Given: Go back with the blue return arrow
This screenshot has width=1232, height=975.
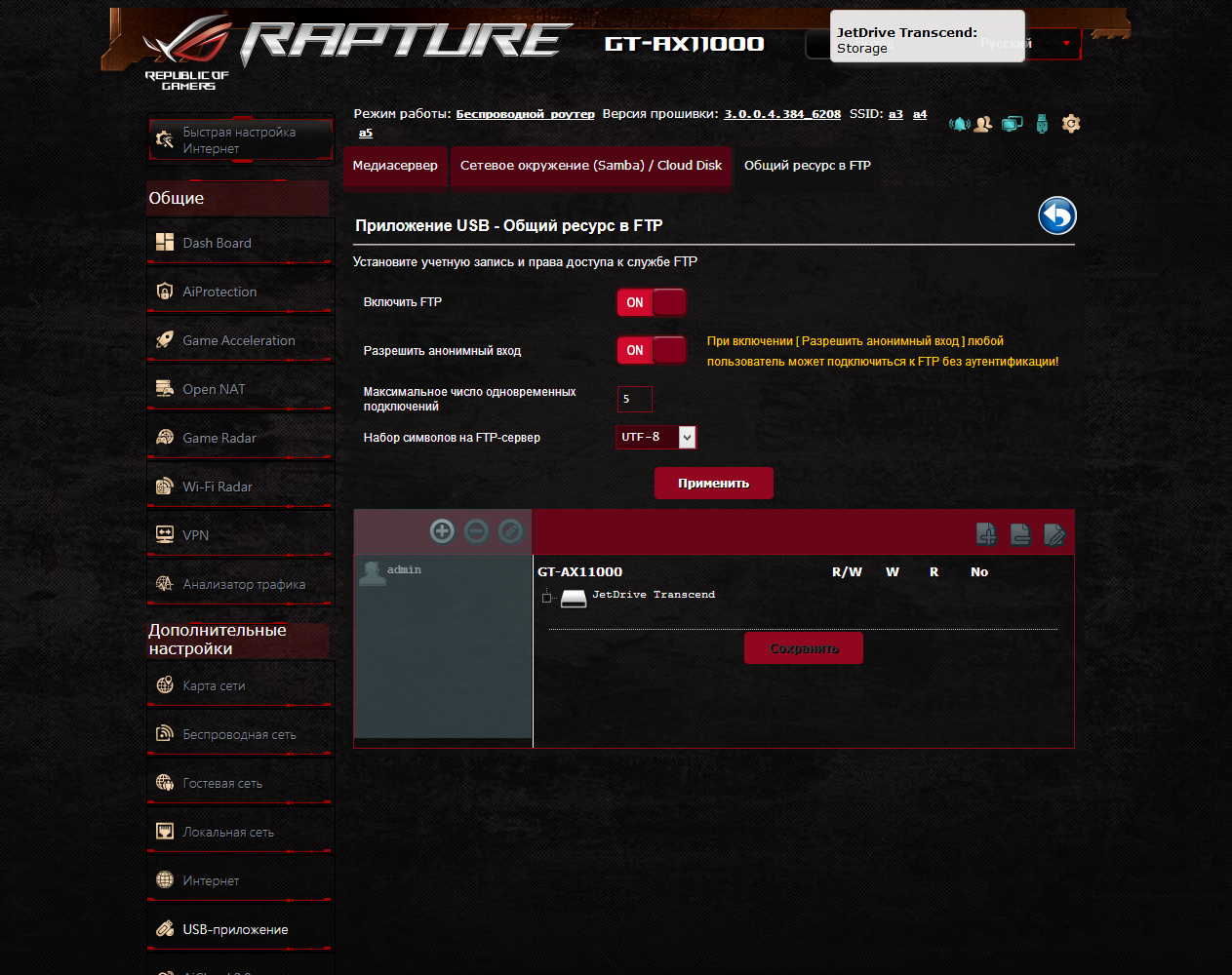Looking at the screenshot, I should coord(1057,215).
